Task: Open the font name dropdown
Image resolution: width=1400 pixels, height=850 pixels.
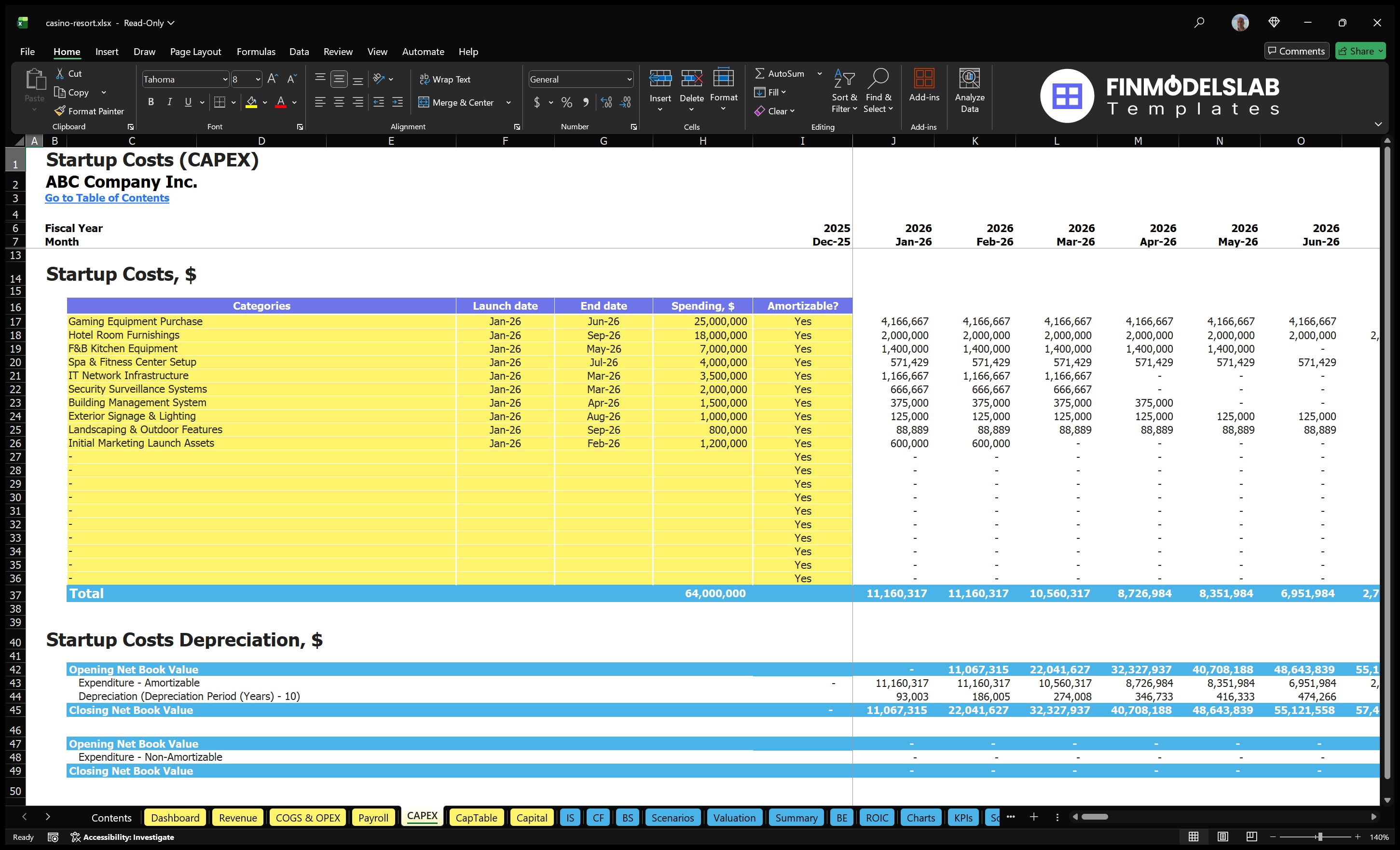Action: point(225,79)
